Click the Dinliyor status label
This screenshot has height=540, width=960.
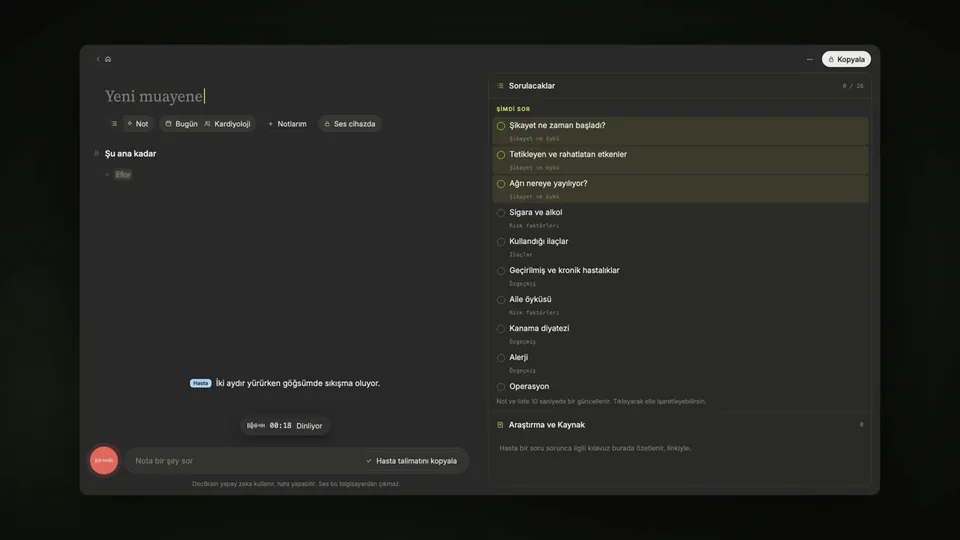click(x=309, y=426)
